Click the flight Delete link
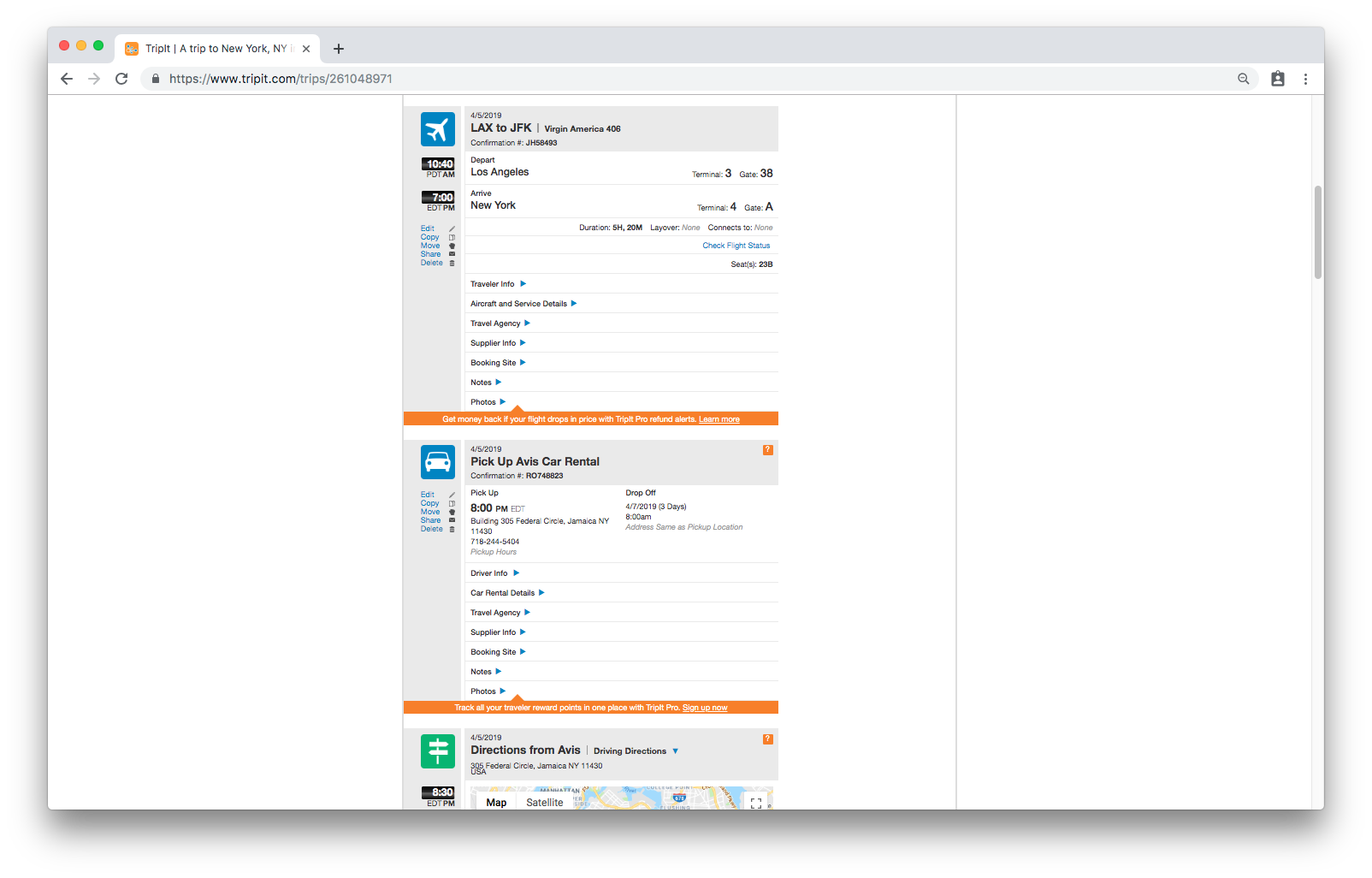1372x878 pixels. 432,263
